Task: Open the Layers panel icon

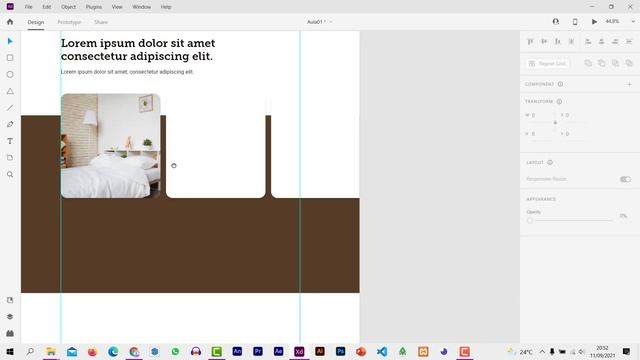Action: point(10,317)
